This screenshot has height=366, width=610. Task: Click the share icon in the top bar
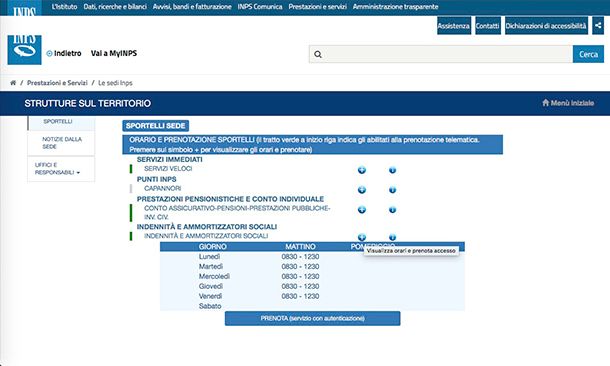click(x=598, y=26)
